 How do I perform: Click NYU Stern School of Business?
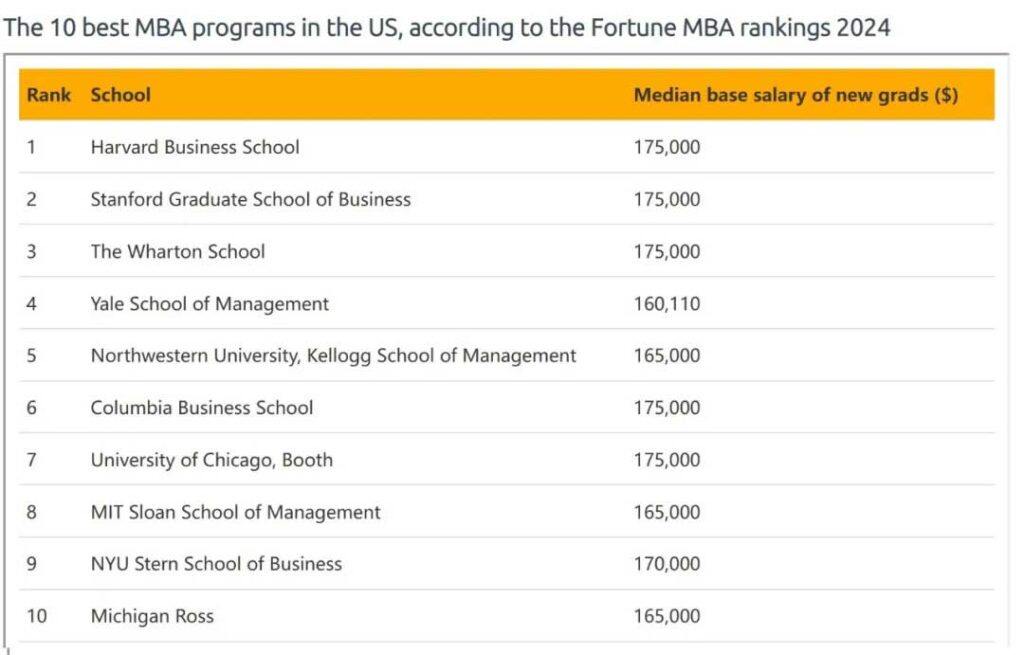(x=216, y=564)
